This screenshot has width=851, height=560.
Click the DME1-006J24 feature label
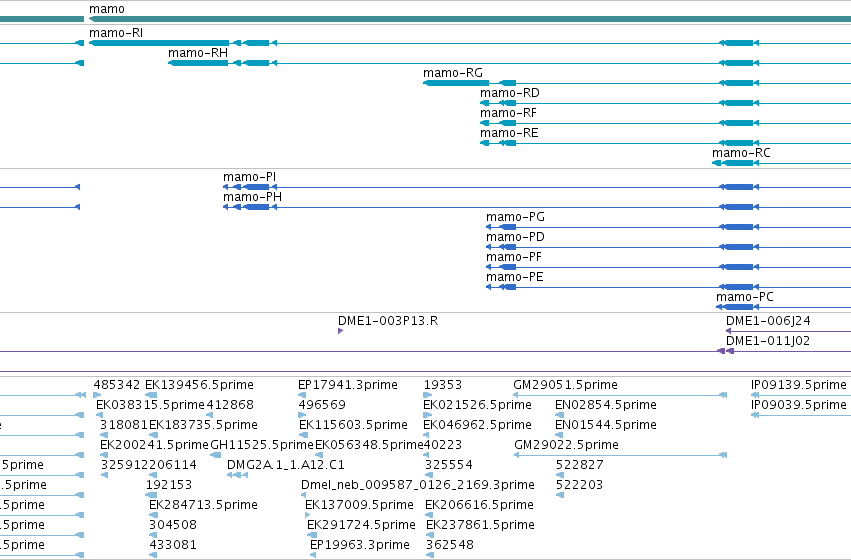[769, 321]
